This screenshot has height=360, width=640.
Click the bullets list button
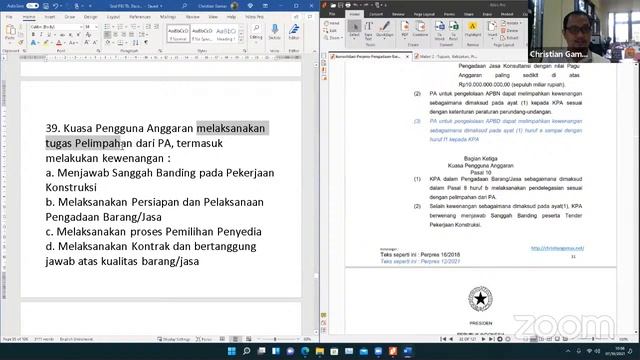[x=107, y=27]
